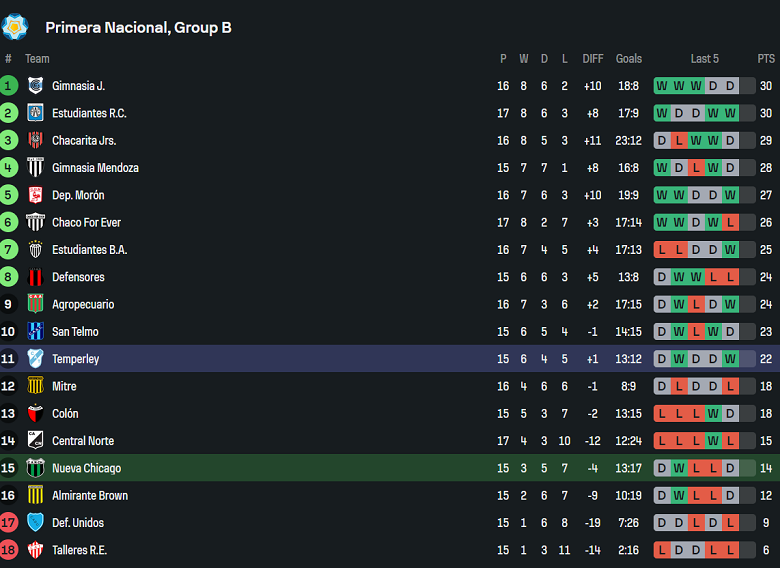
Task: Click the Primera Nacional league logo
Action: point(15,26)
